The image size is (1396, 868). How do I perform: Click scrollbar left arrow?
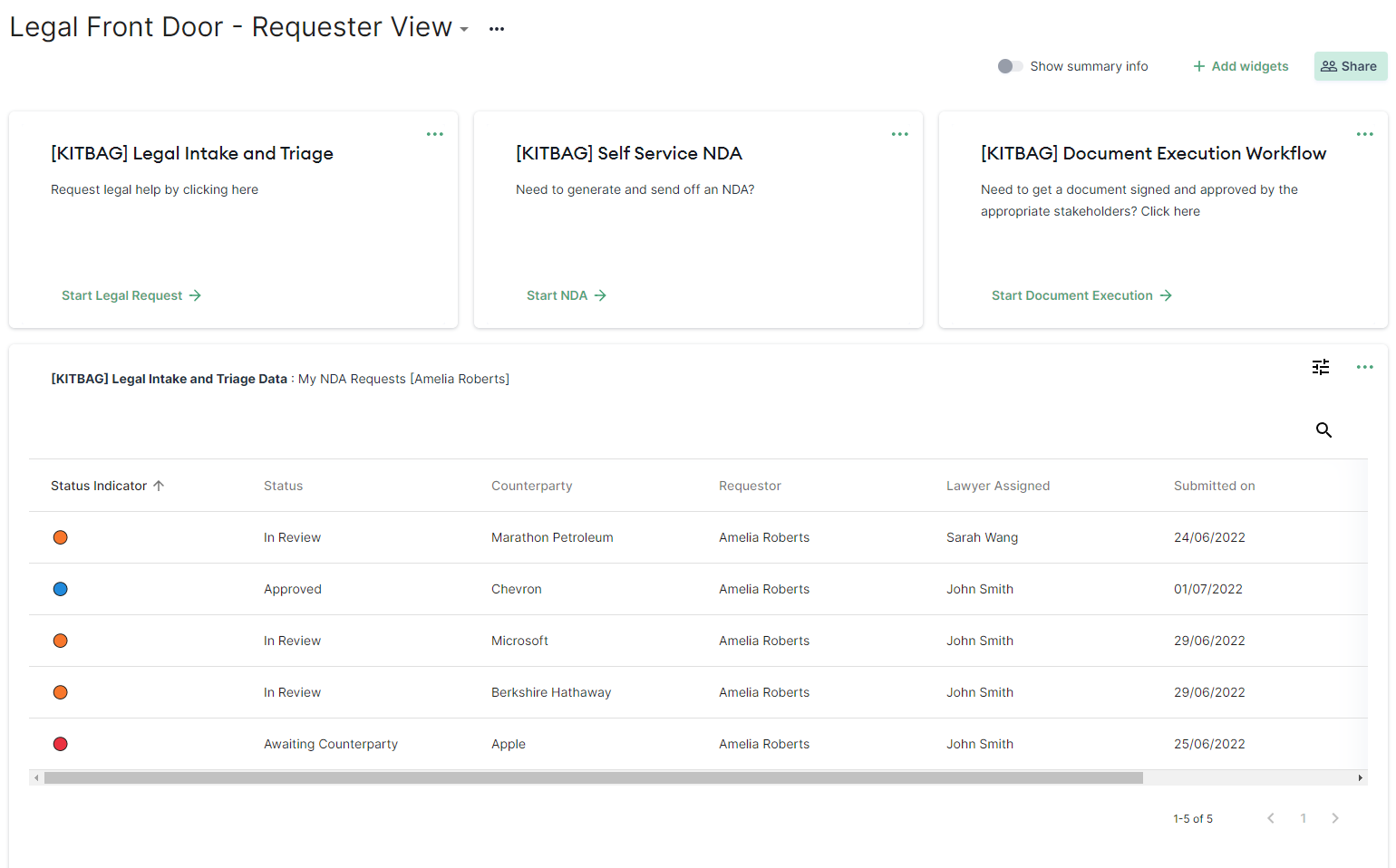(x=36, y=777)
